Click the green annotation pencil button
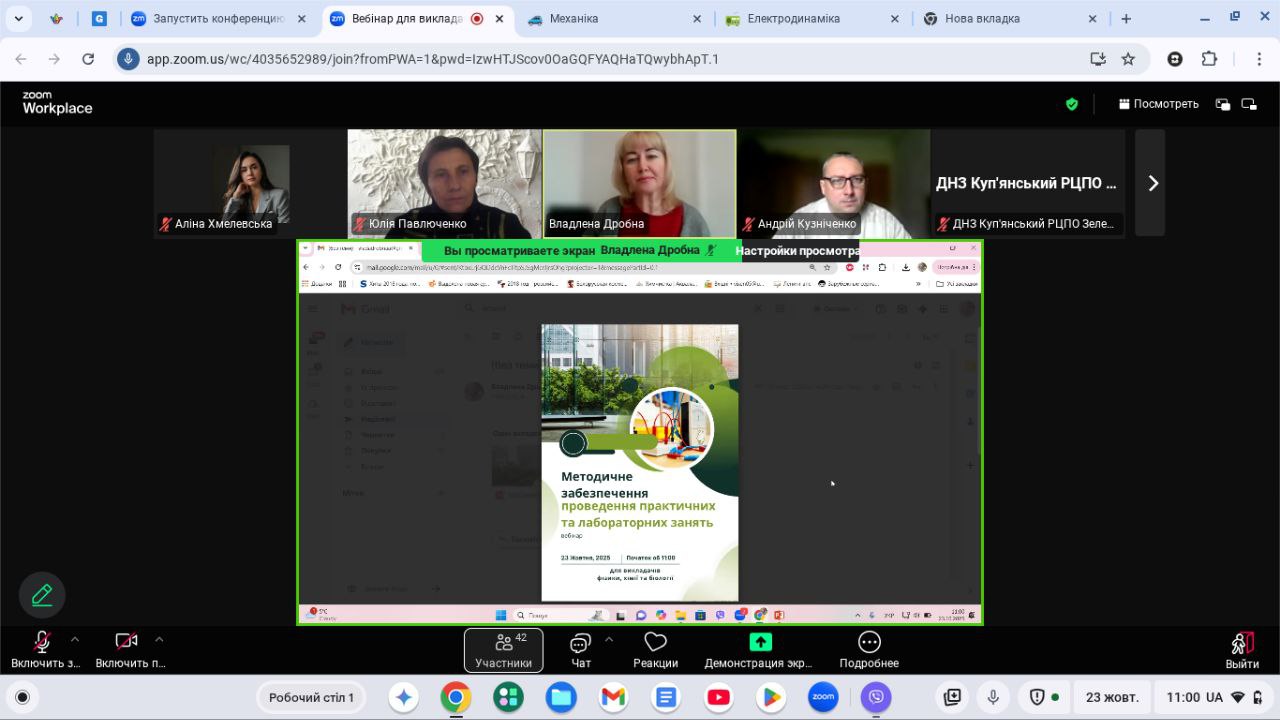 pyautogui.click(x=42, y=595)
